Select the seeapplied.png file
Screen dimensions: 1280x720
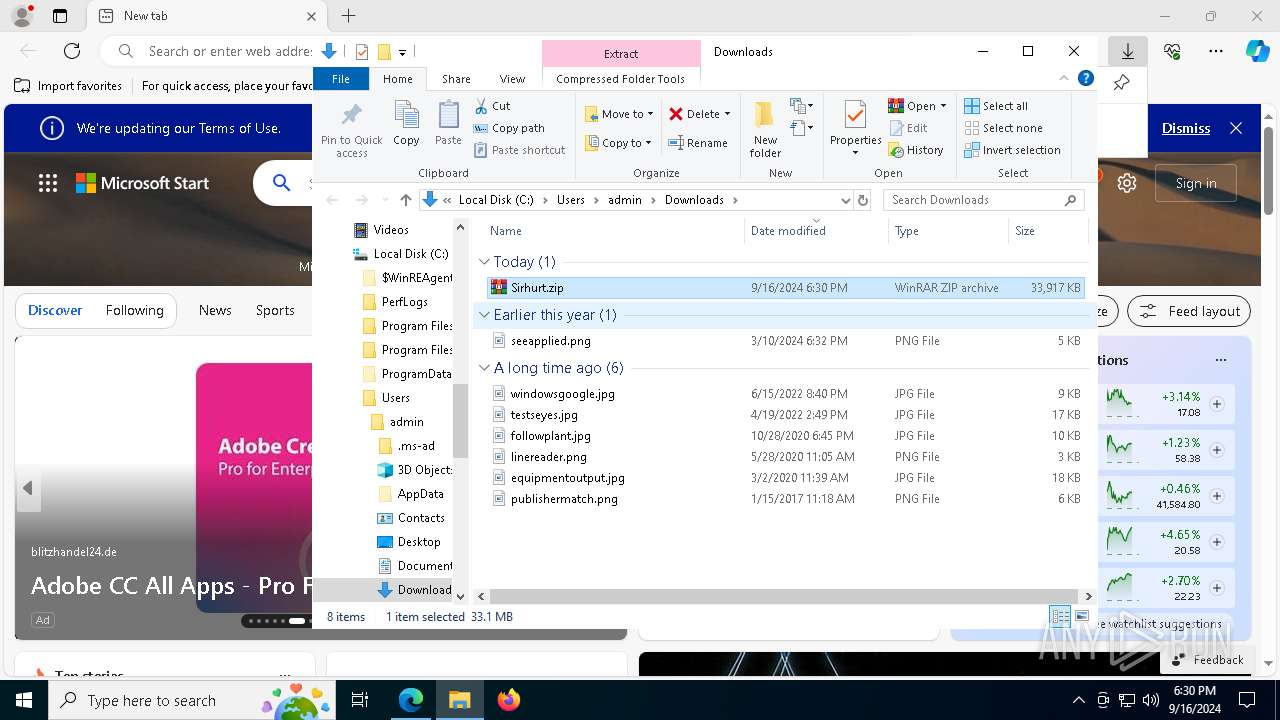click(785, 341)
